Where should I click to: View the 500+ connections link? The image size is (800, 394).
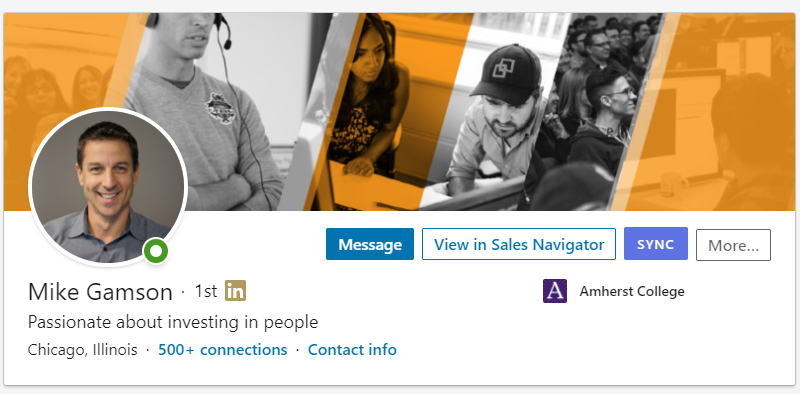(222, 350)
